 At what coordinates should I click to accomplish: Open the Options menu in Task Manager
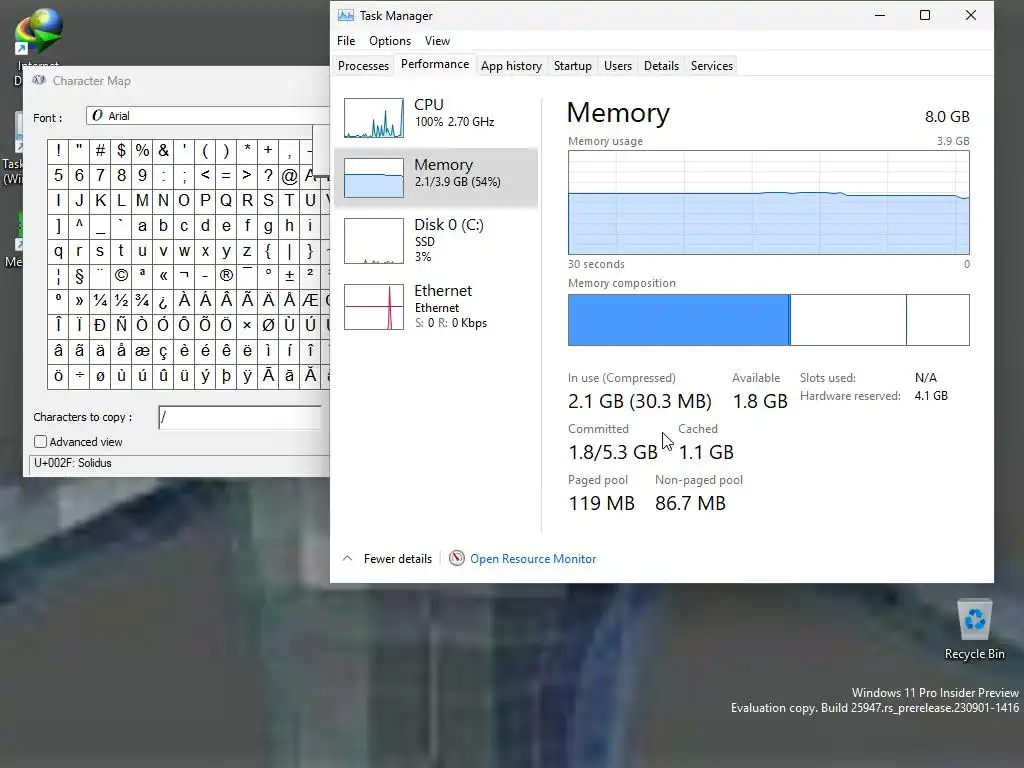point(390,40)
